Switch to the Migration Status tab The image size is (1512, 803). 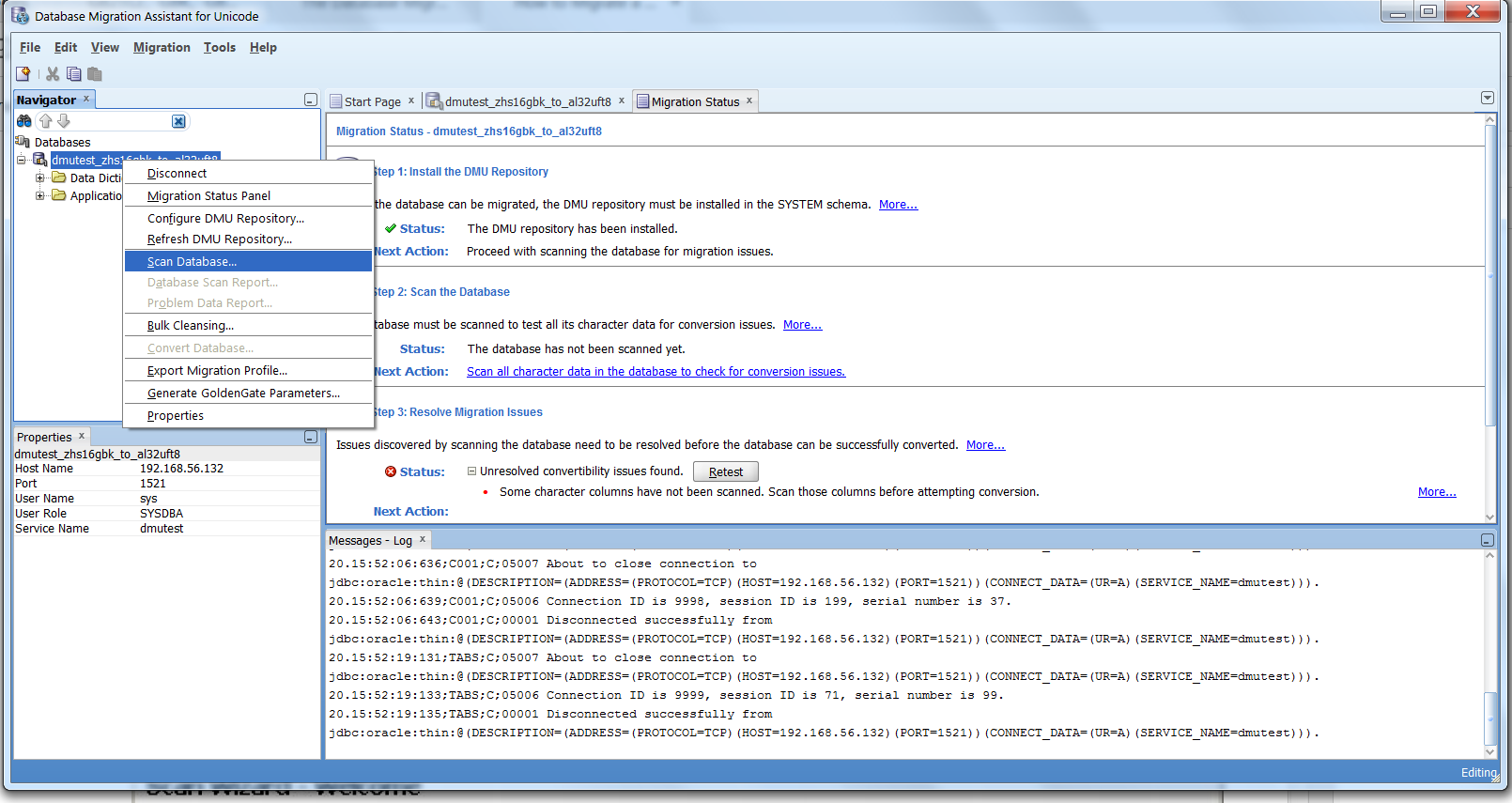tap(696, 101)
